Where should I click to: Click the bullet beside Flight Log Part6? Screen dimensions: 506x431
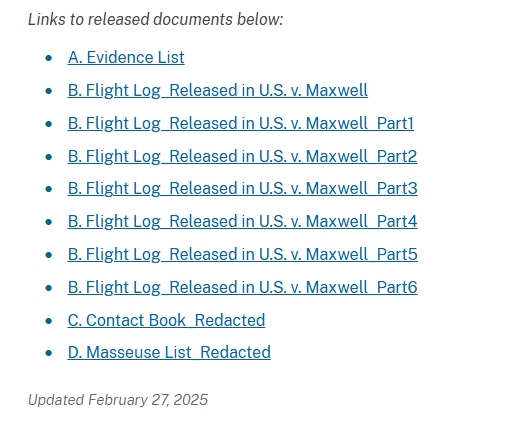click(x=49, y=288)
